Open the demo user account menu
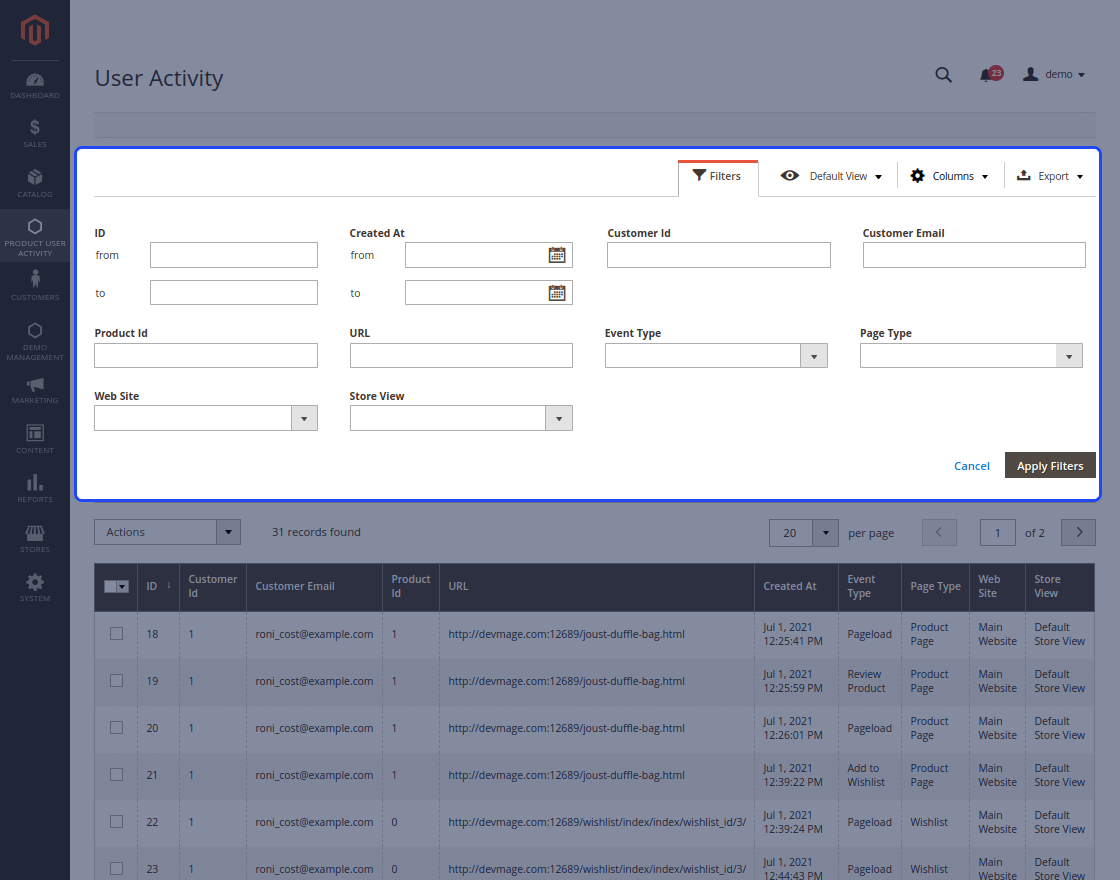The width and height of the screenshot is (1120, 880). point(1054,74)
